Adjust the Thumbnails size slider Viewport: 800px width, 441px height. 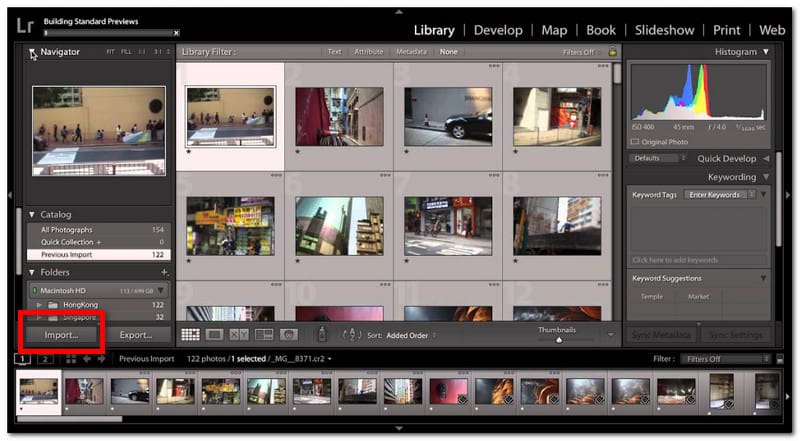560,339
